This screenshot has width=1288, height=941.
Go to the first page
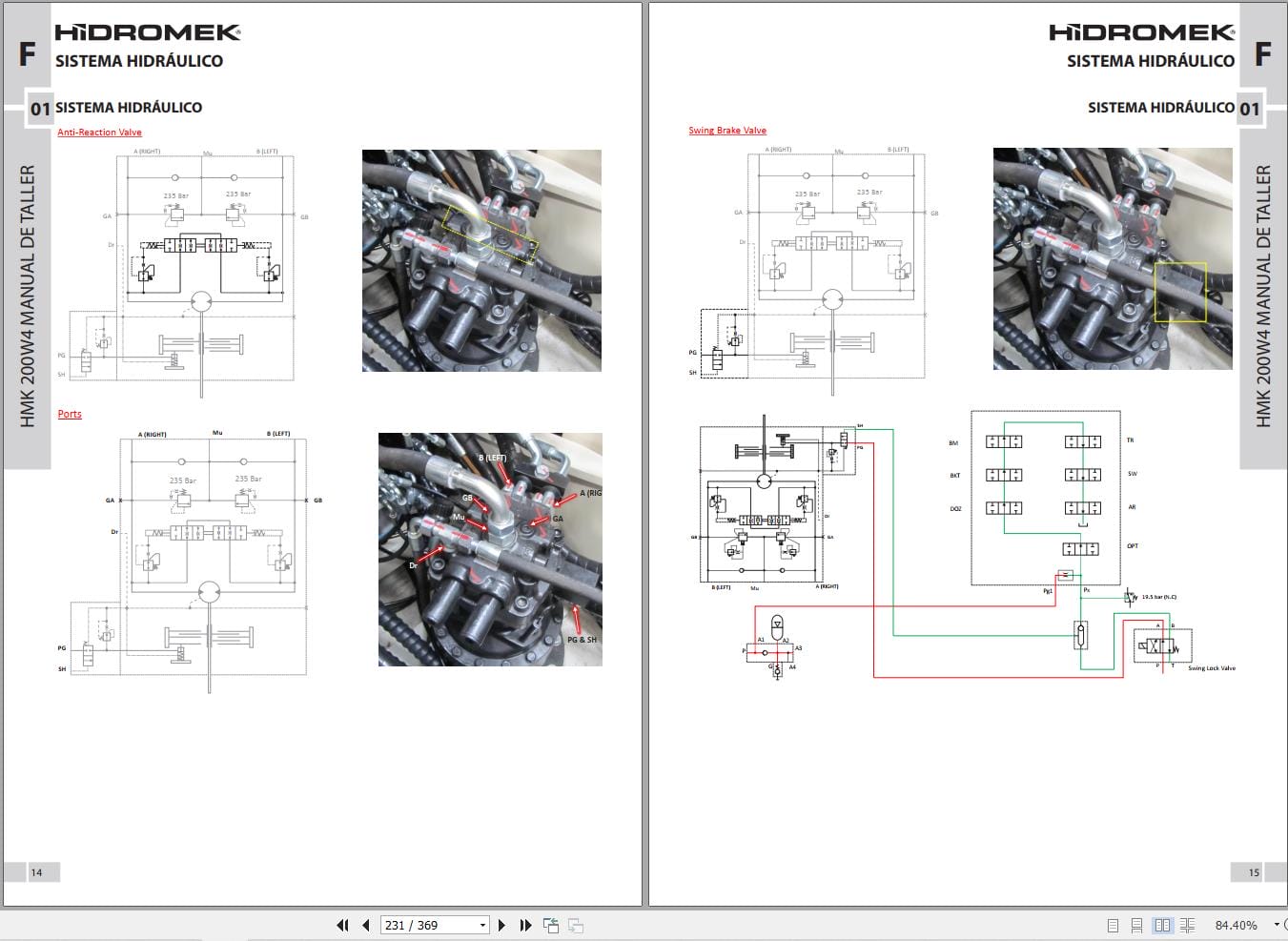pos(342,925)
